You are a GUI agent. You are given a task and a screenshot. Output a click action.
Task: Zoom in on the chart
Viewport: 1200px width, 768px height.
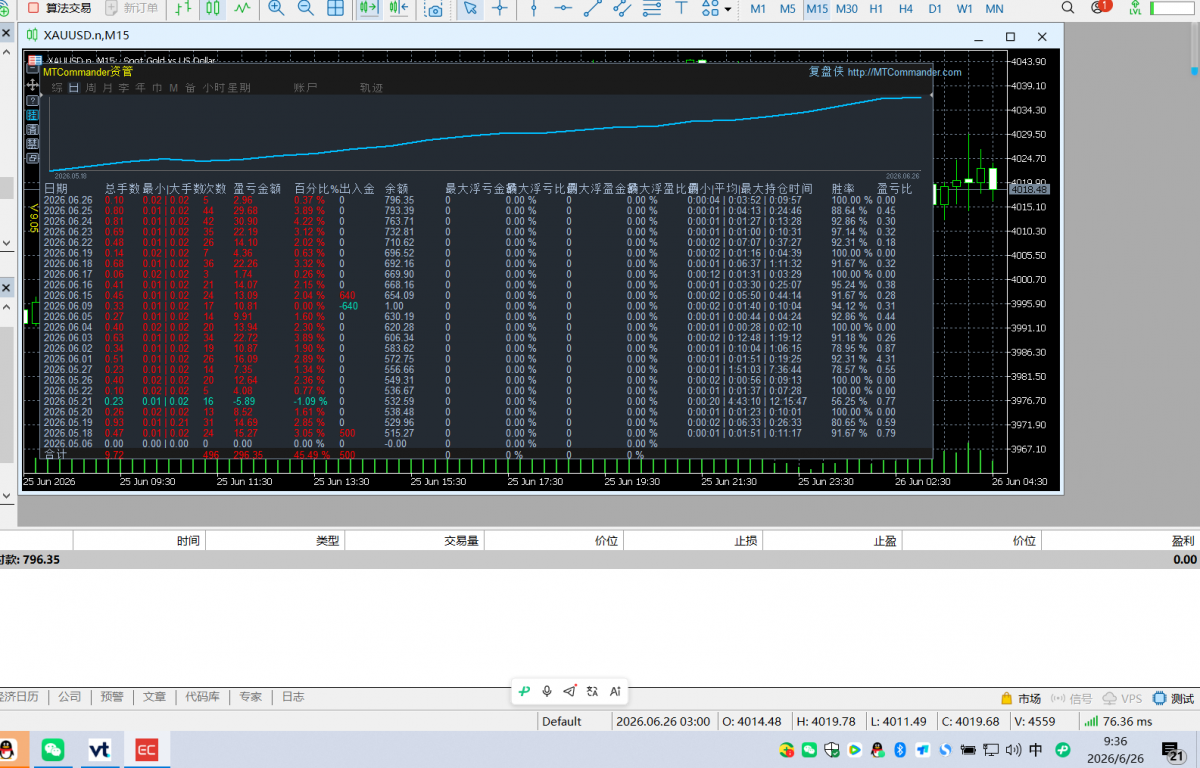(276, 8)
